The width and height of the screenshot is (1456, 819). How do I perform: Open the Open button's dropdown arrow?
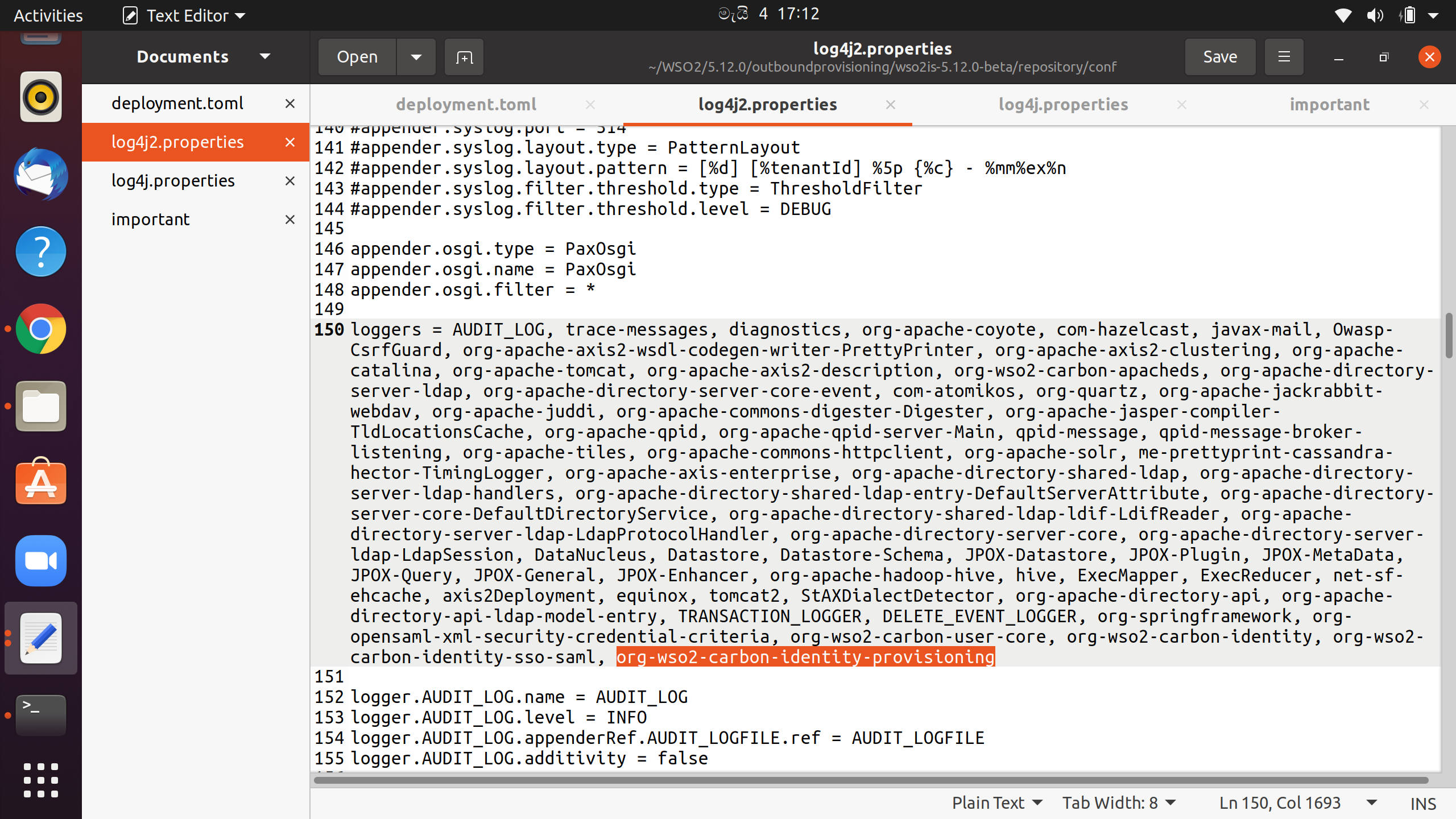[x=416, y=57]
